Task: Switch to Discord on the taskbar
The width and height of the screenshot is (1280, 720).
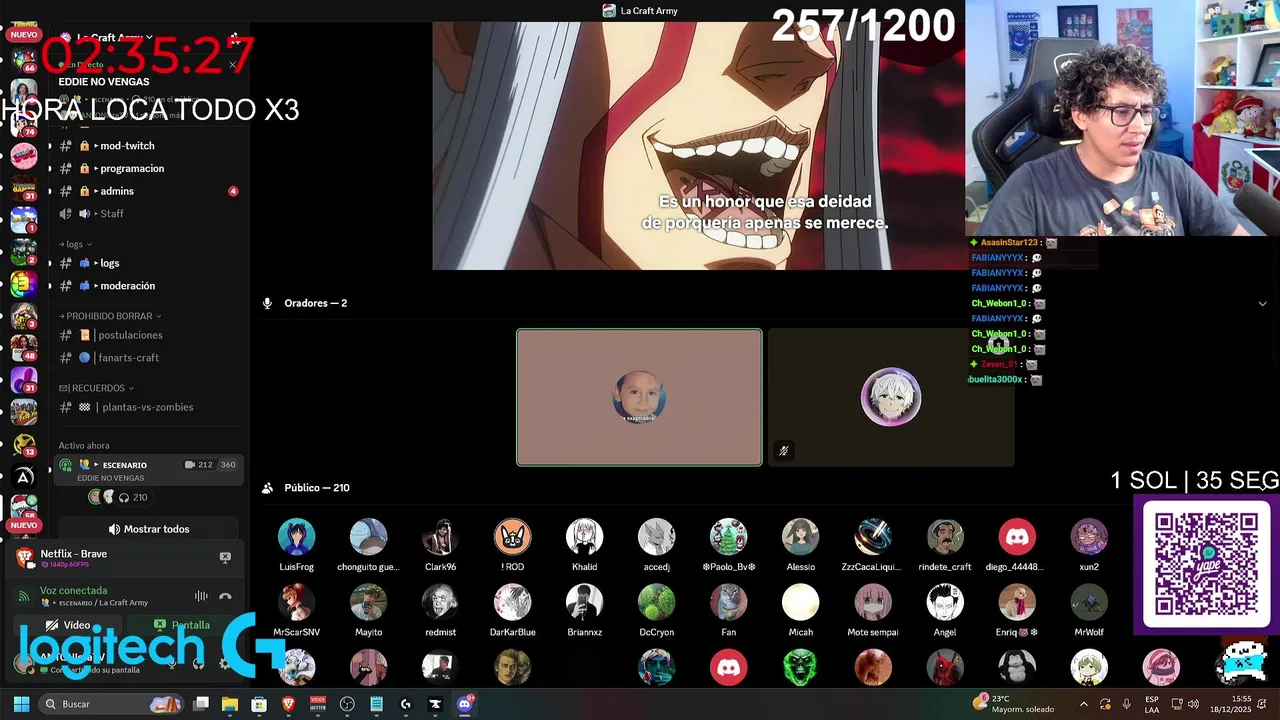Action: click(464, 704)
